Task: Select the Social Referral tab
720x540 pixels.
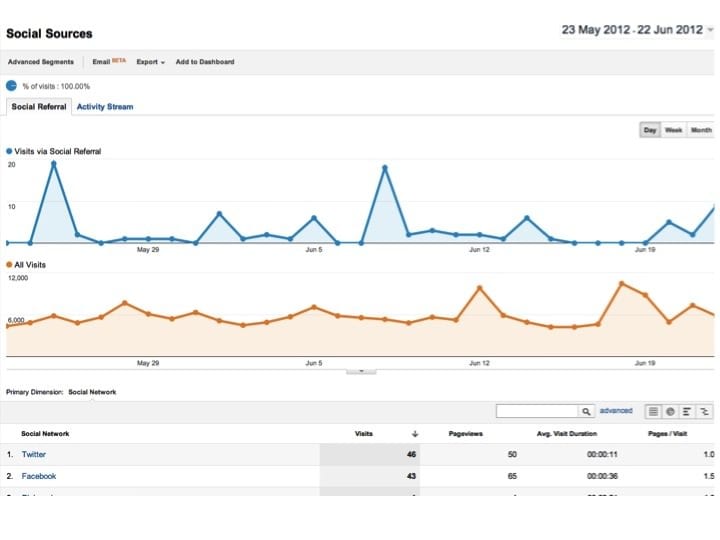Action: (39, 107)
